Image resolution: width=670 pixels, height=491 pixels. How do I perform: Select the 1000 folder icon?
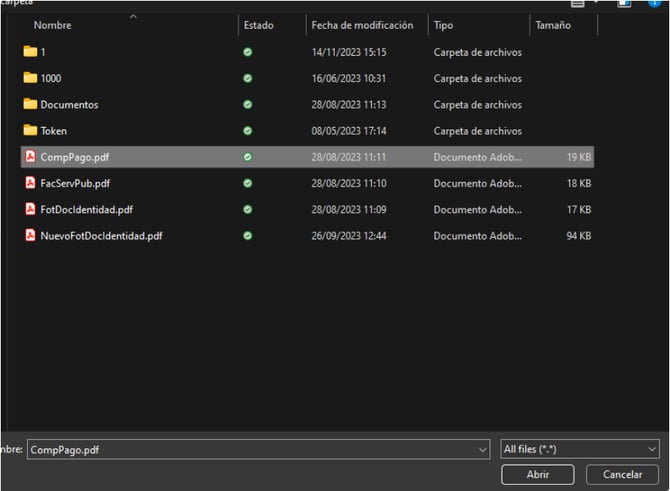tap(30, 78)
